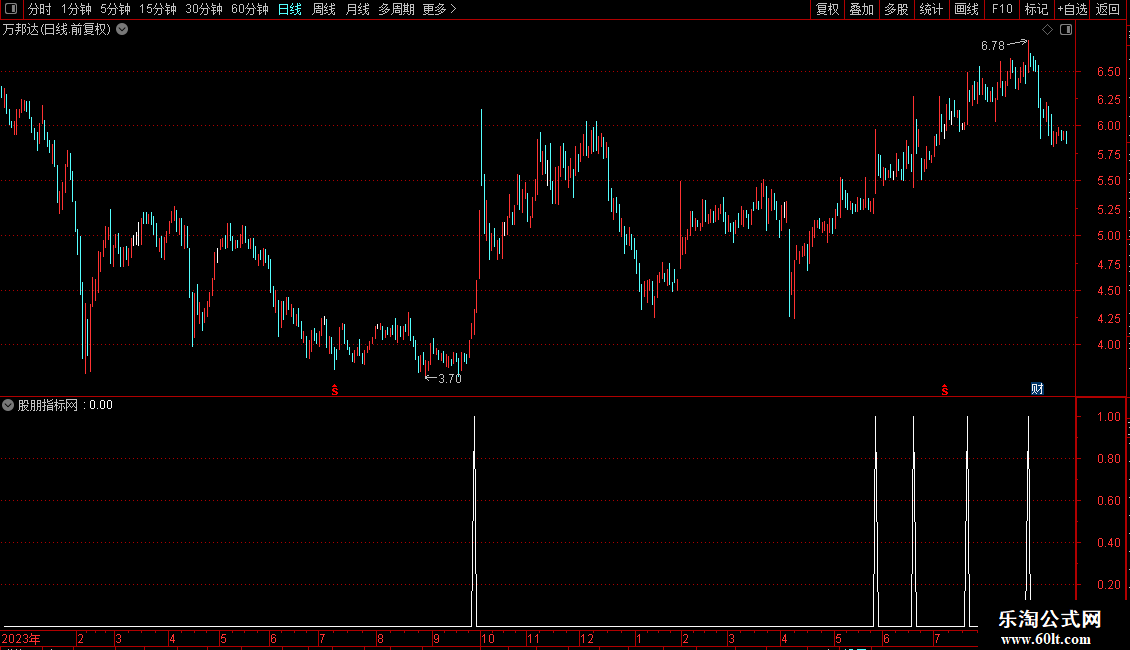1130x650 pixels.
Task: Select the 60分钟 period
Action: [x=249, y=9]
